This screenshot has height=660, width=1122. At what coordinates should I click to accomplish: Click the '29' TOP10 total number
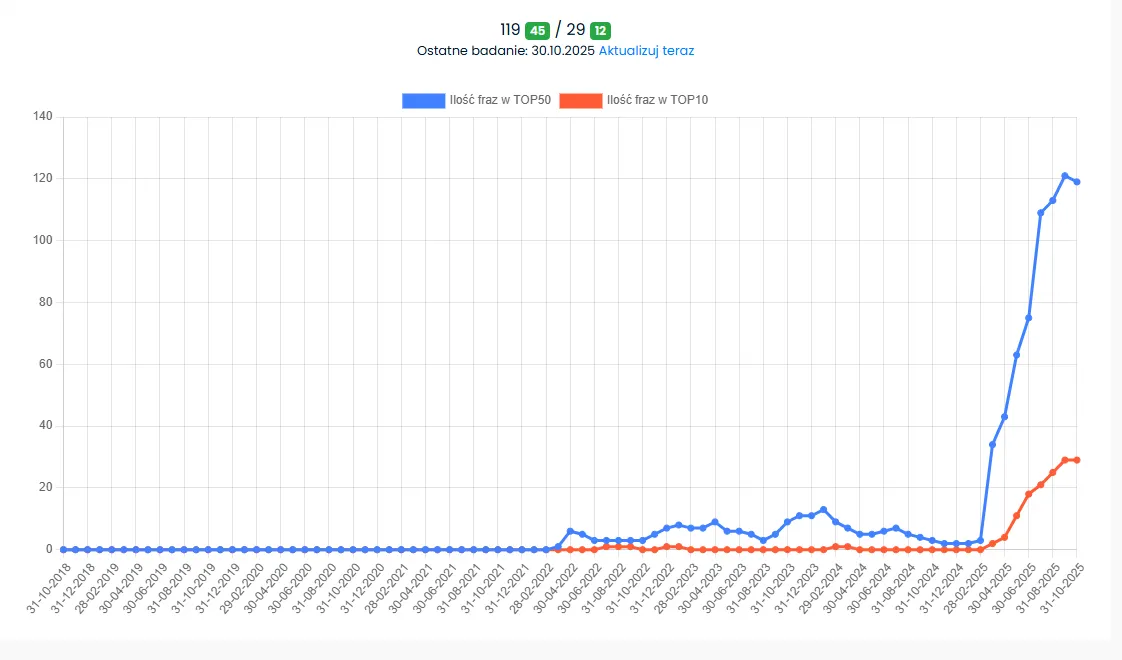pos(576,30)
